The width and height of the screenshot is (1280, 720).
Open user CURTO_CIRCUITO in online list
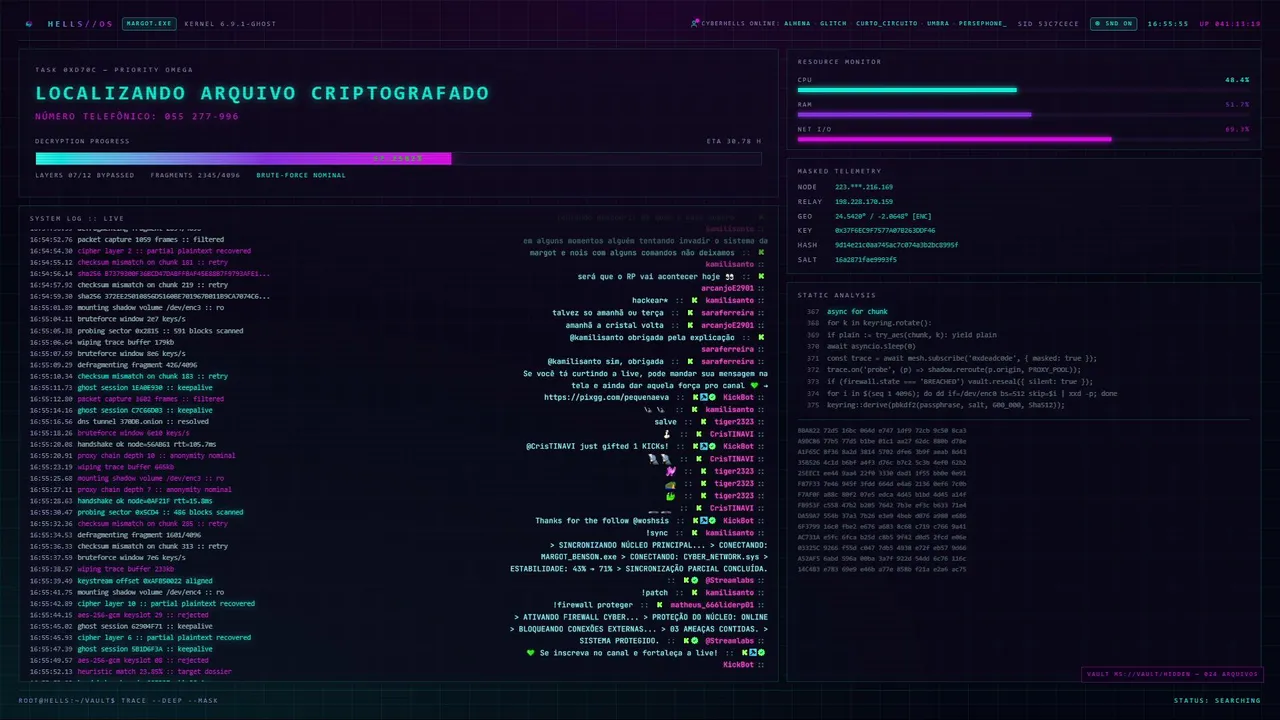point(886,23)
